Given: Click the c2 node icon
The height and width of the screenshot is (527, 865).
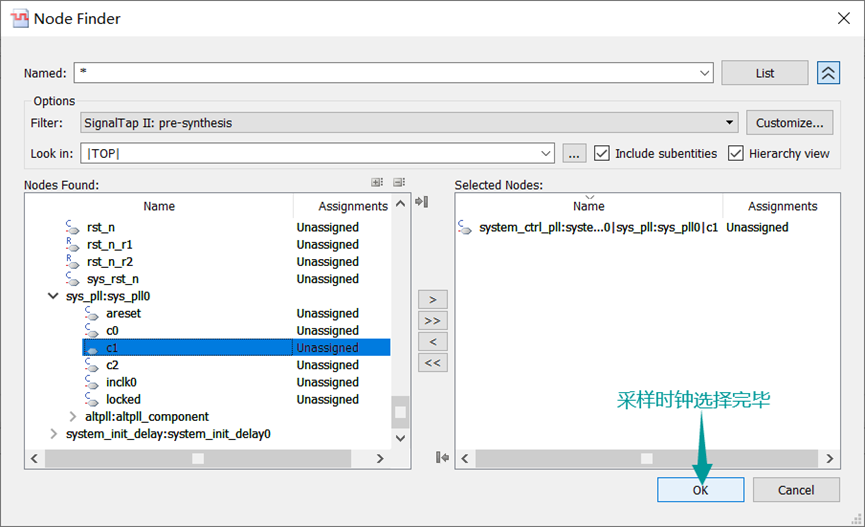Looking at the screenshot, I should (92, 365).
